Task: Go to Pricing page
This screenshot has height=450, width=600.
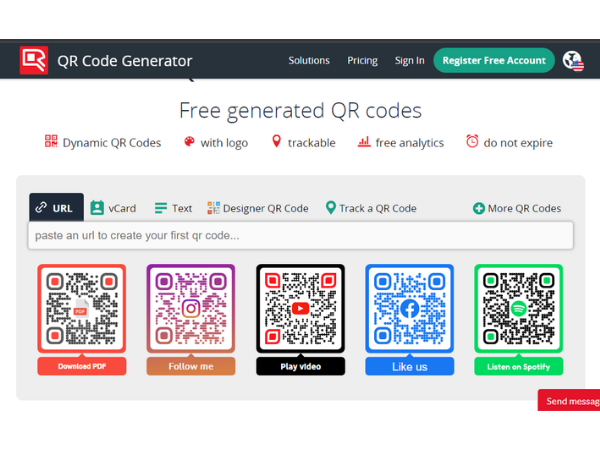Action: (362, 60)
